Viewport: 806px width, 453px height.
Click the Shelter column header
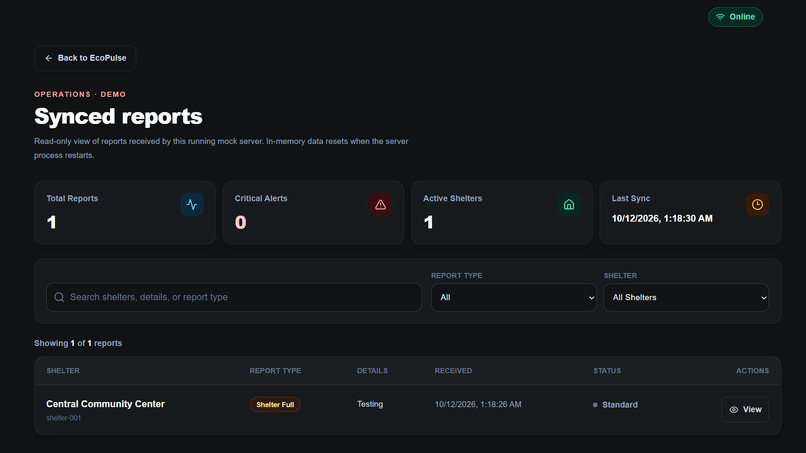coord(63,371)
